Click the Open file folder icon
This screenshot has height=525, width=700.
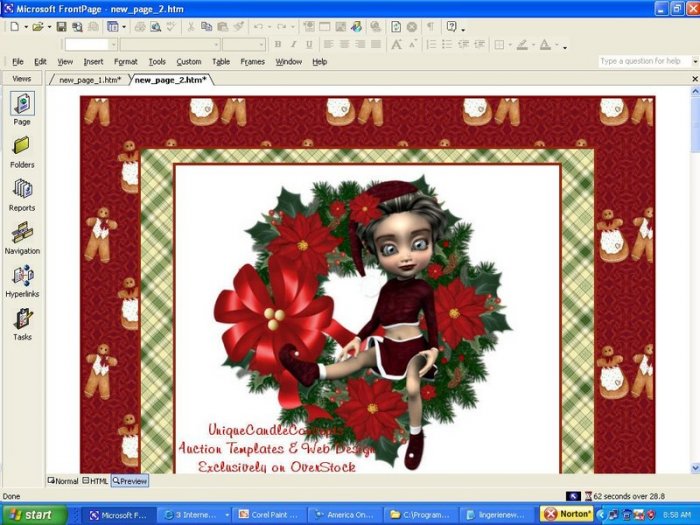click(x=38, y=27)
